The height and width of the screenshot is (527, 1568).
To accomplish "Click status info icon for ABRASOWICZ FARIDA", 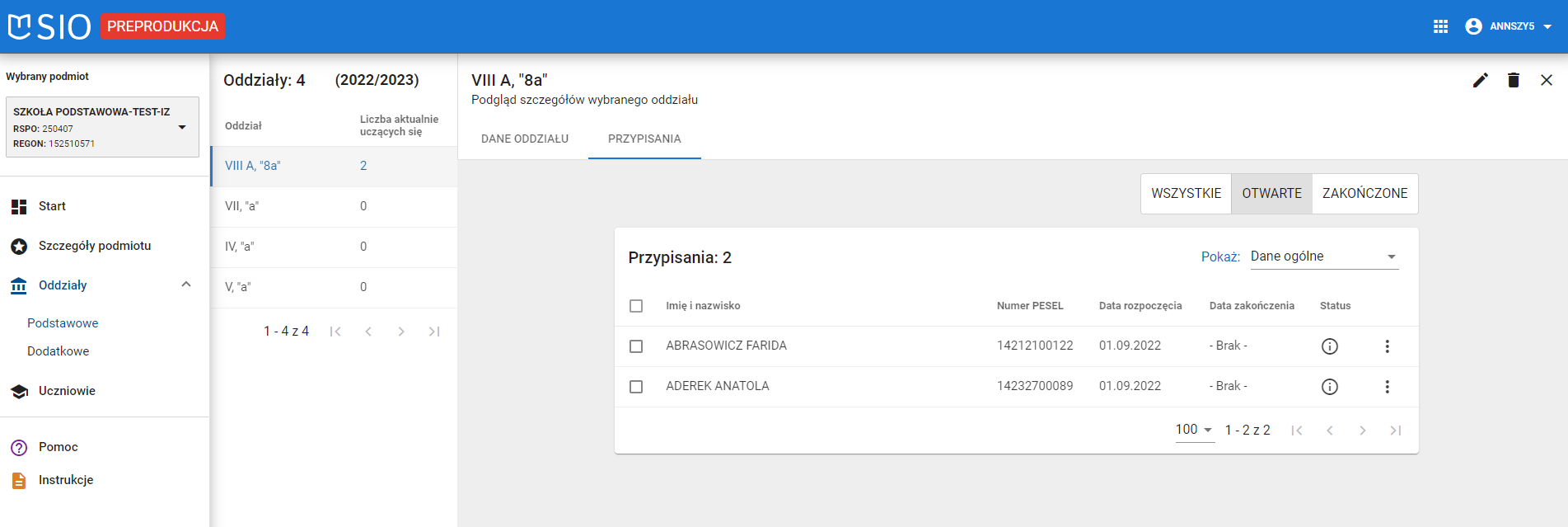I will (1329, 346).
